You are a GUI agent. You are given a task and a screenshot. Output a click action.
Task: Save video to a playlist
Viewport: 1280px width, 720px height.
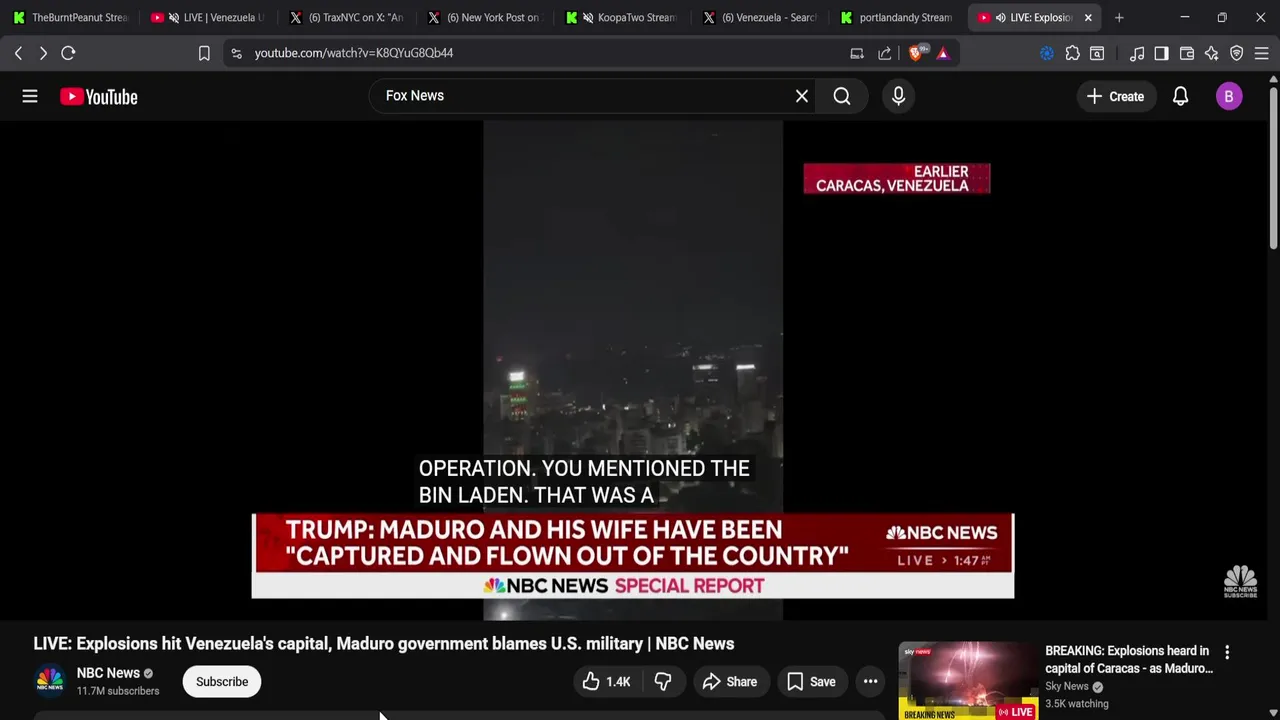811,681
